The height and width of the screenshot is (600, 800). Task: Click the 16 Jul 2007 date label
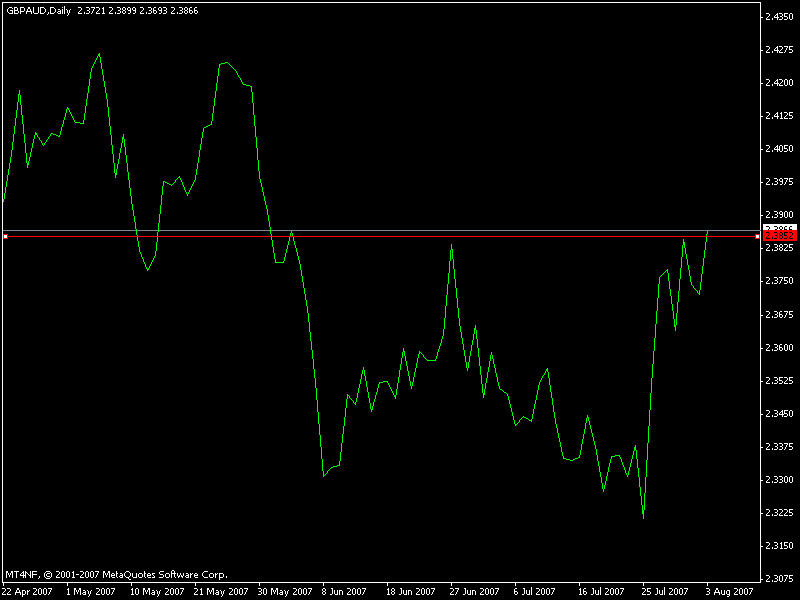tap(602, 591)
